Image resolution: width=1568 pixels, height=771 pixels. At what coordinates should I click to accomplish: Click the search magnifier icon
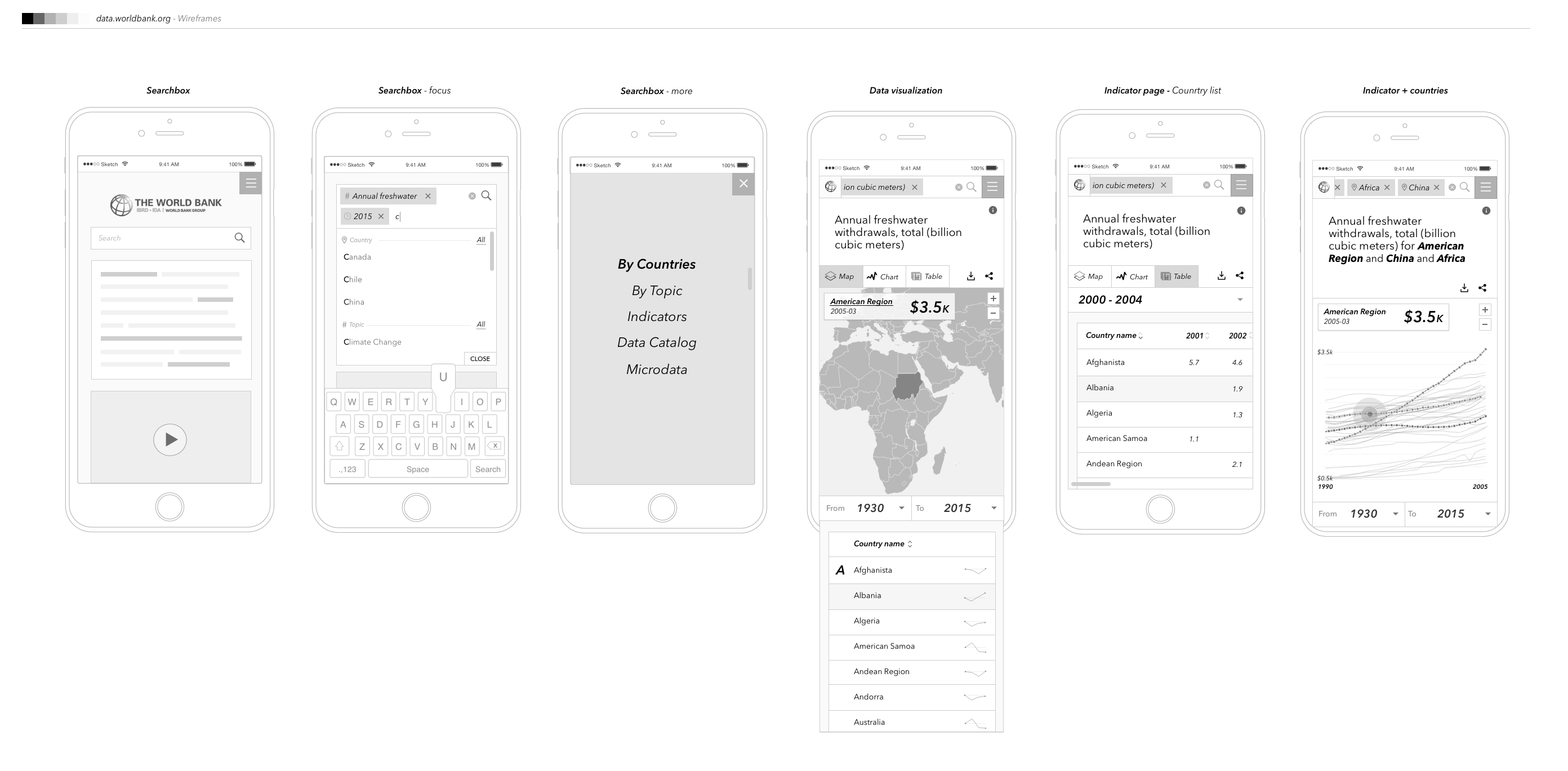click(240, 237)
